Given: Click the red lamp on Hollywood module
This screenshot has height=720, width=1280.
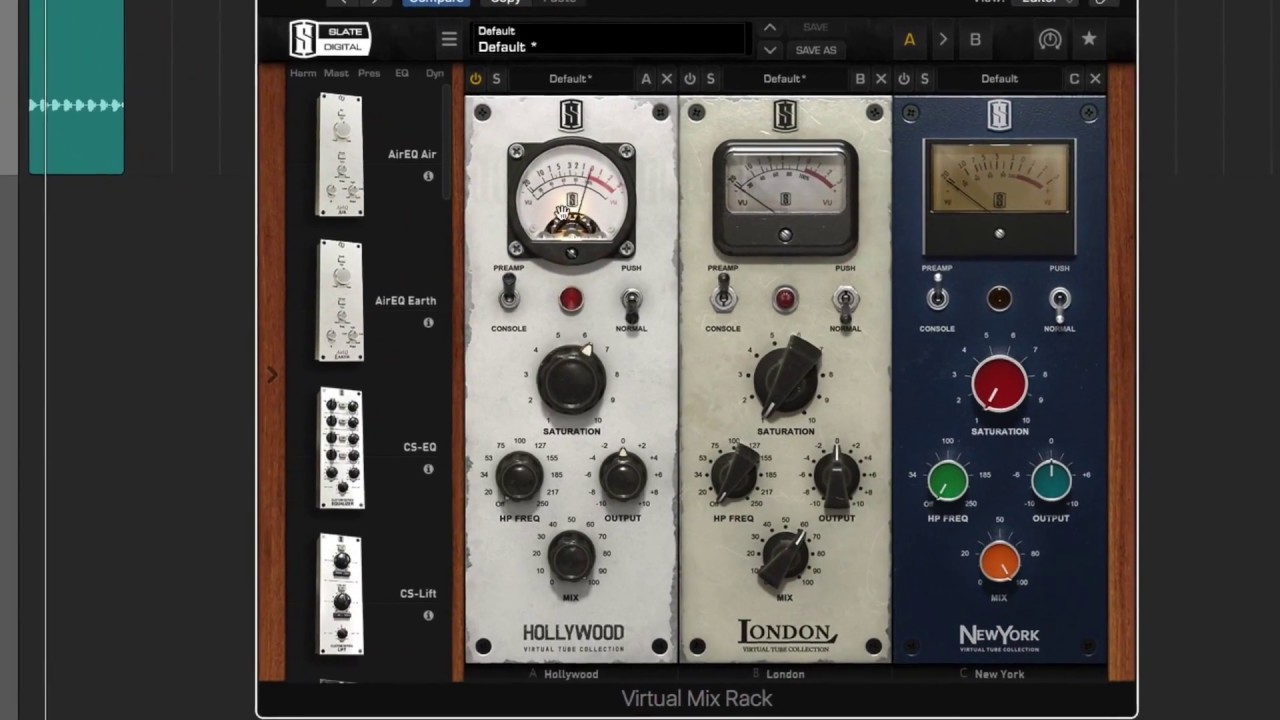Looking at the screenshot, I should 571,298.
